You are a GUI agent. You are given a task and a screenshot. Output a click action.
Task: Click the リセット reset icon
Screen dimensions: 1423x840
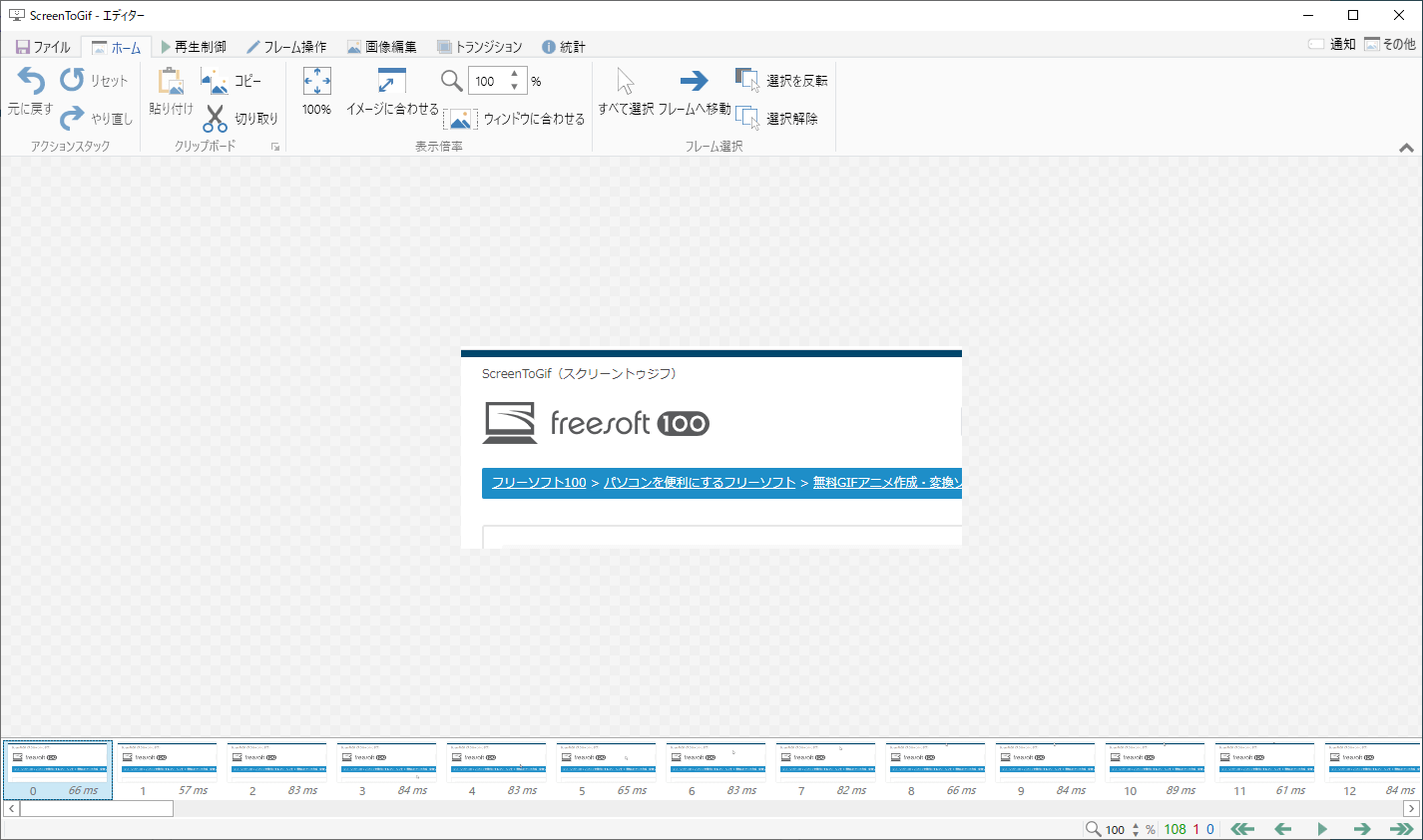coord(72,80)
